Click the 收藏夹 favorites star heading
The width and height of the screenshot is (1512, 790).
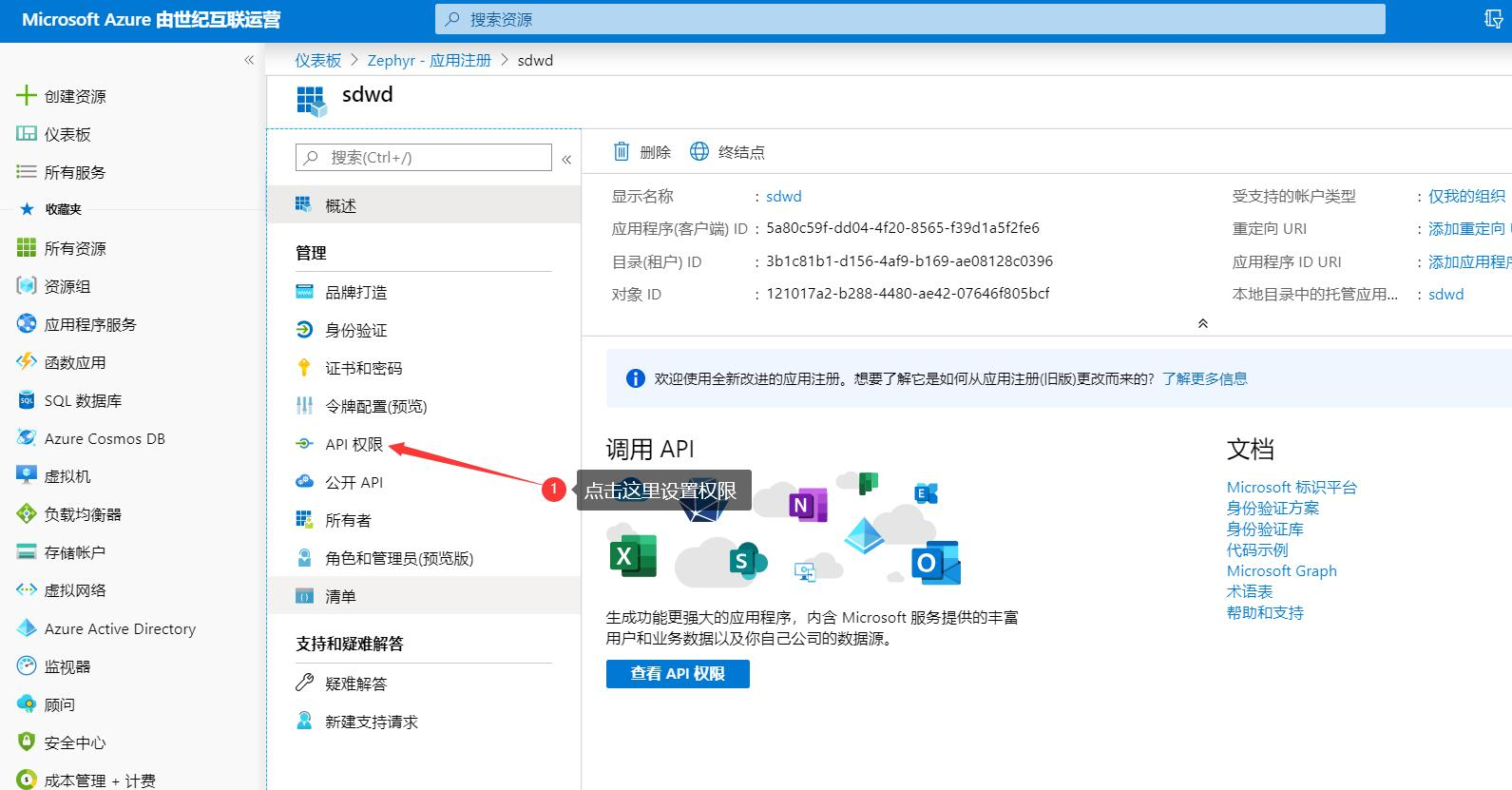click(x=51, y=209)
